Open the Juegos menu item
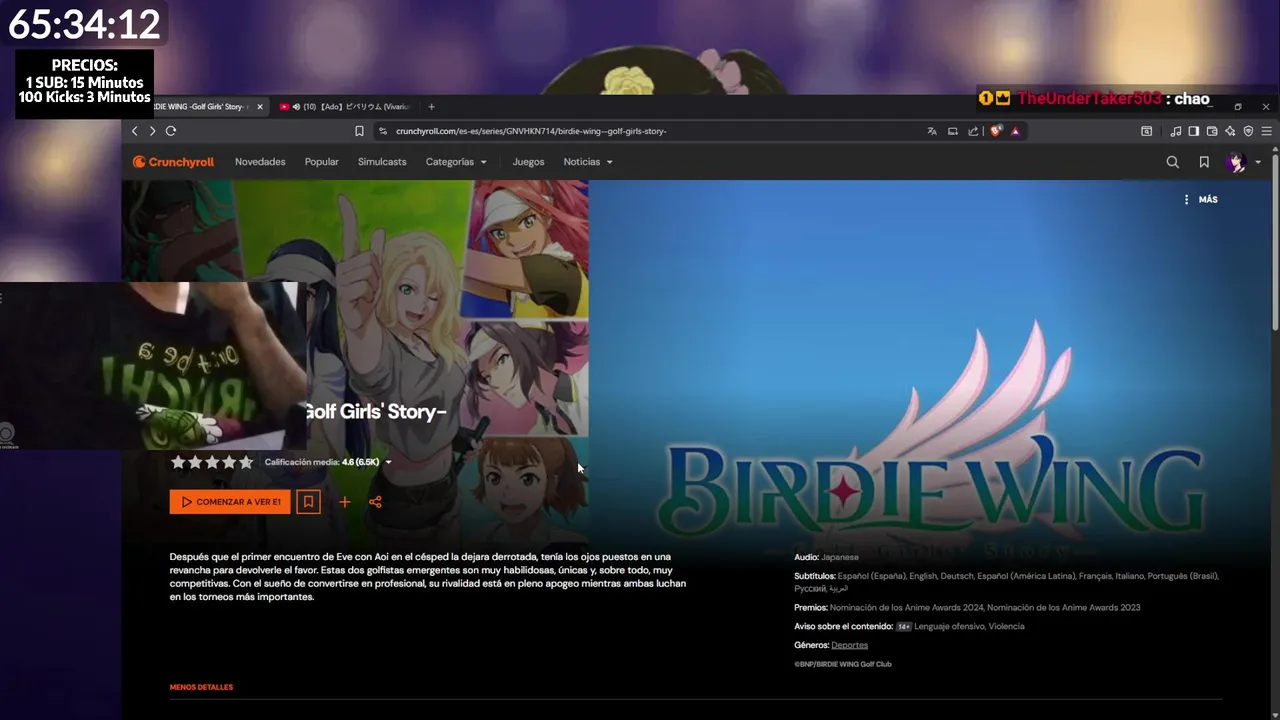 tap(528, 162)
